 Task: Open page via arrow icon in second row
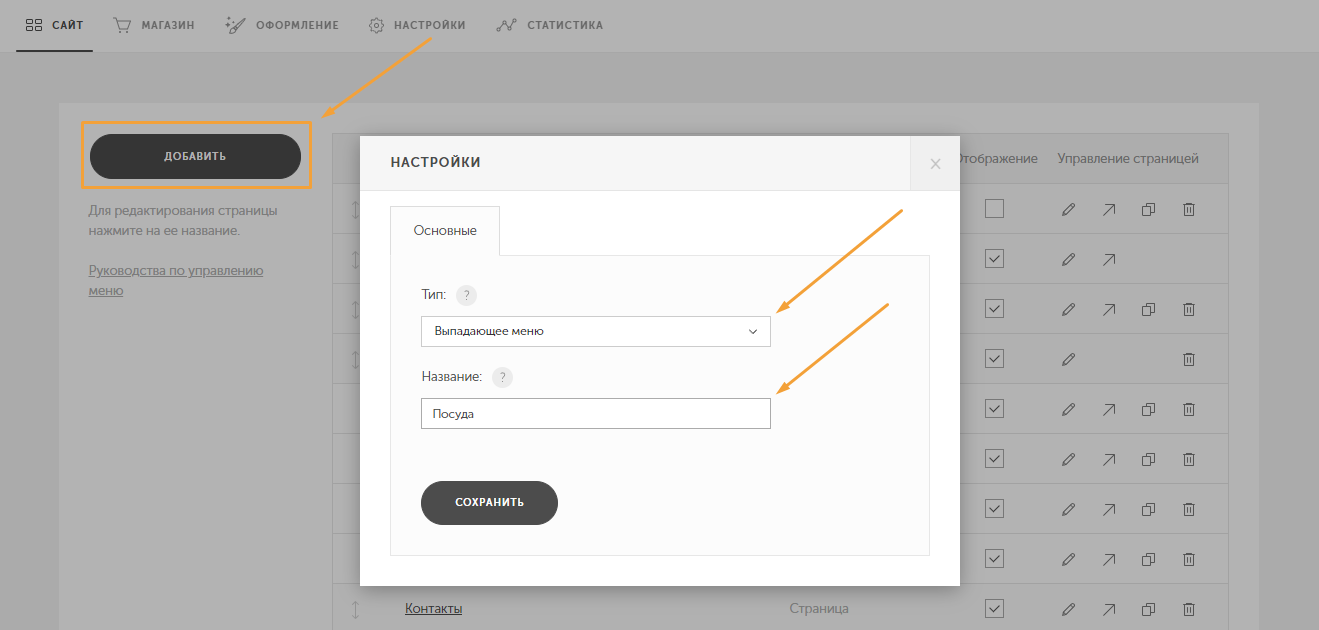pyautogui.click(x=1109, y=259)
